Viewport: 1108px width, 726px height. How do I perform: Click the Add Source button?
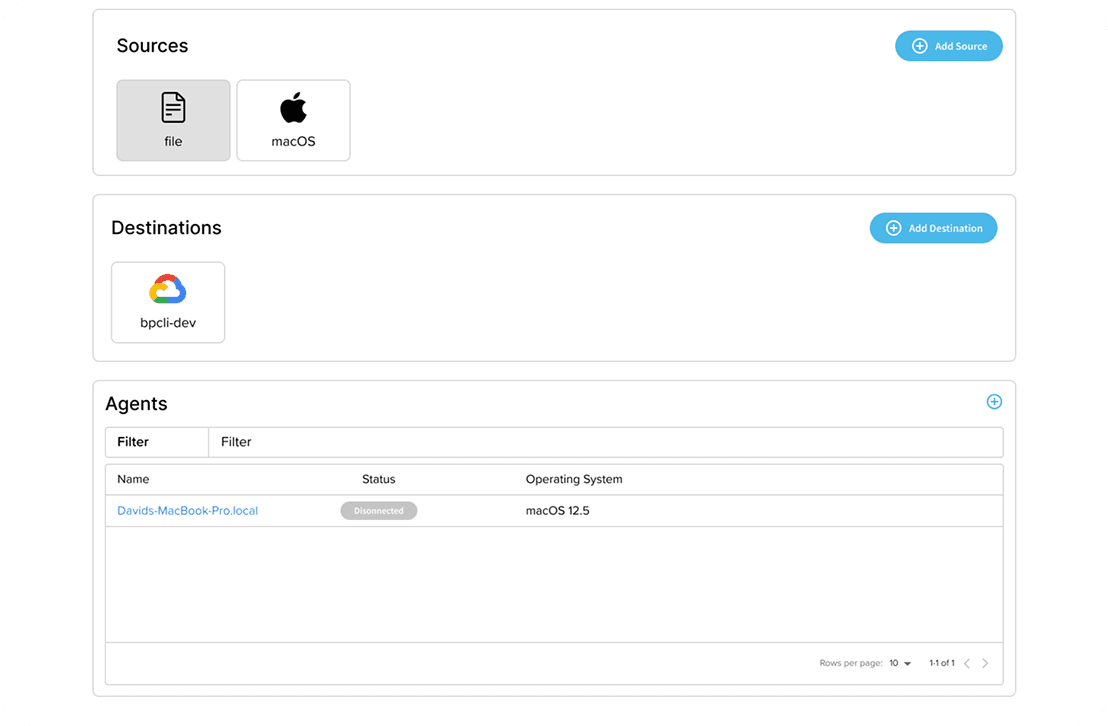tap(948, 46)
